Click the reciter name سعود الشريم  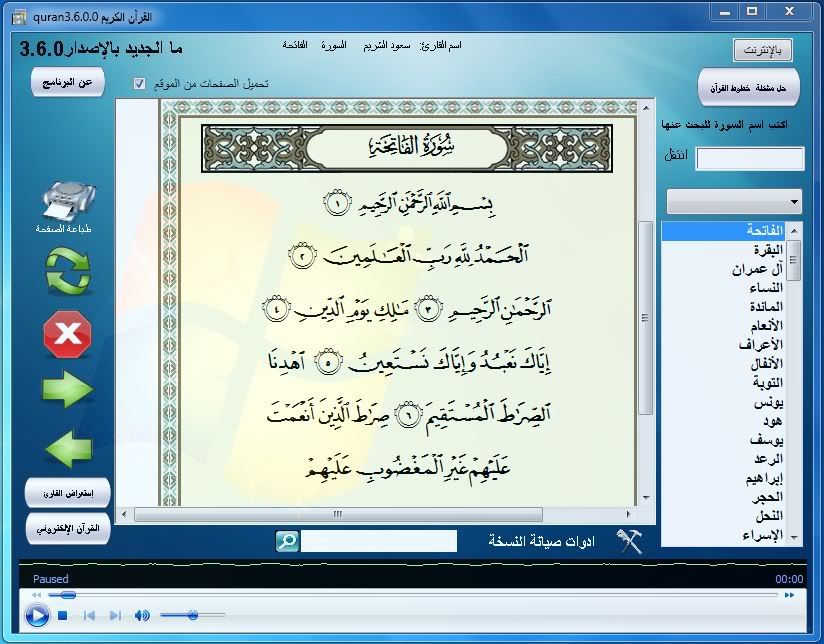pos(386,45)
